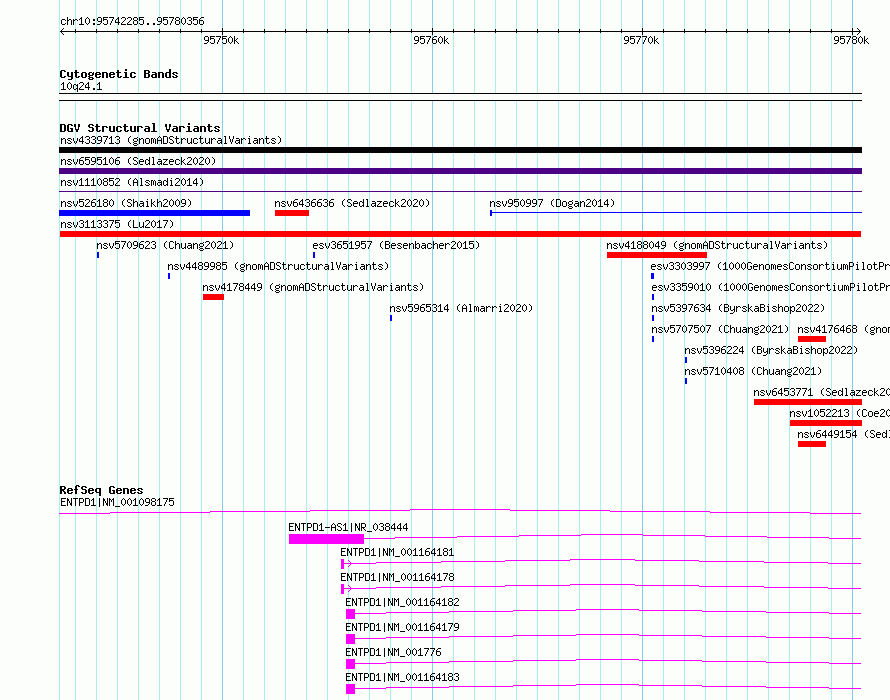Click the 95770k ruler tick label

(641, 40)
